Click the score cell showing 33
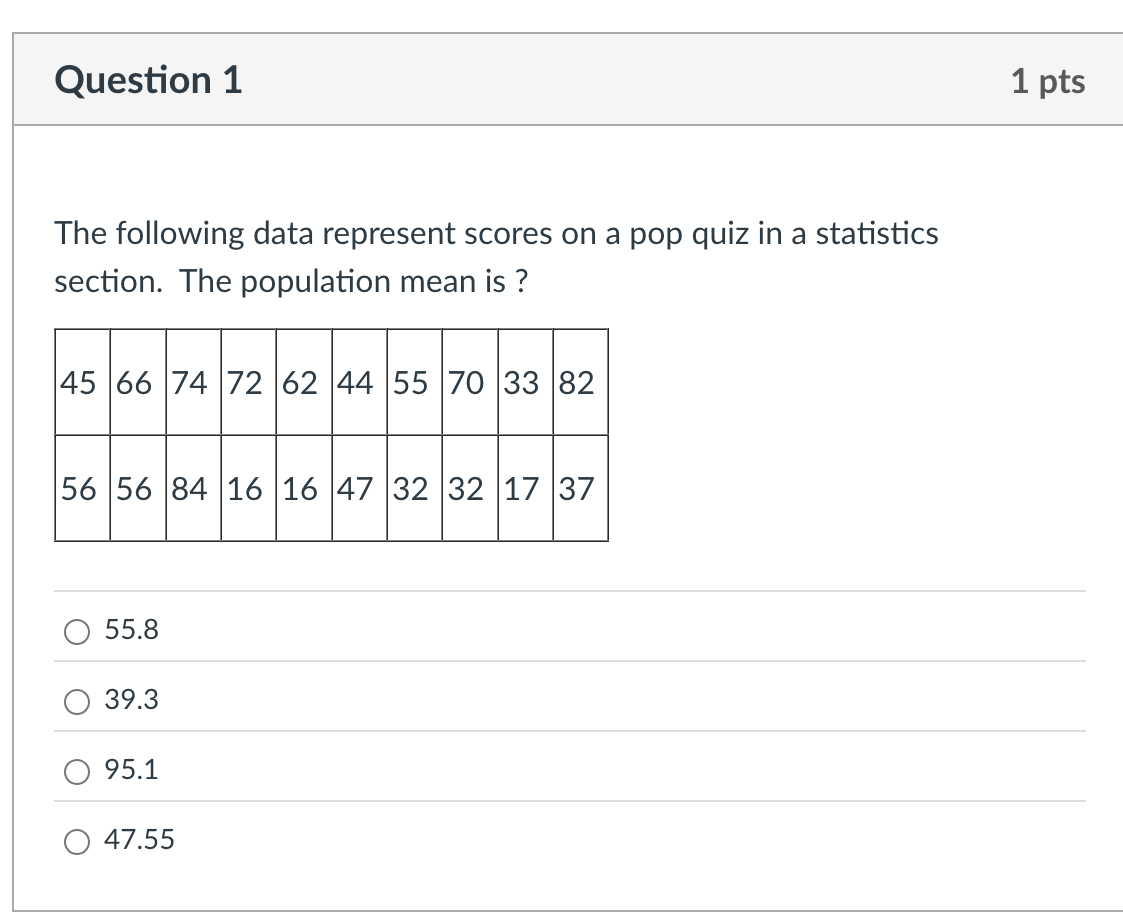 [525, 382]
